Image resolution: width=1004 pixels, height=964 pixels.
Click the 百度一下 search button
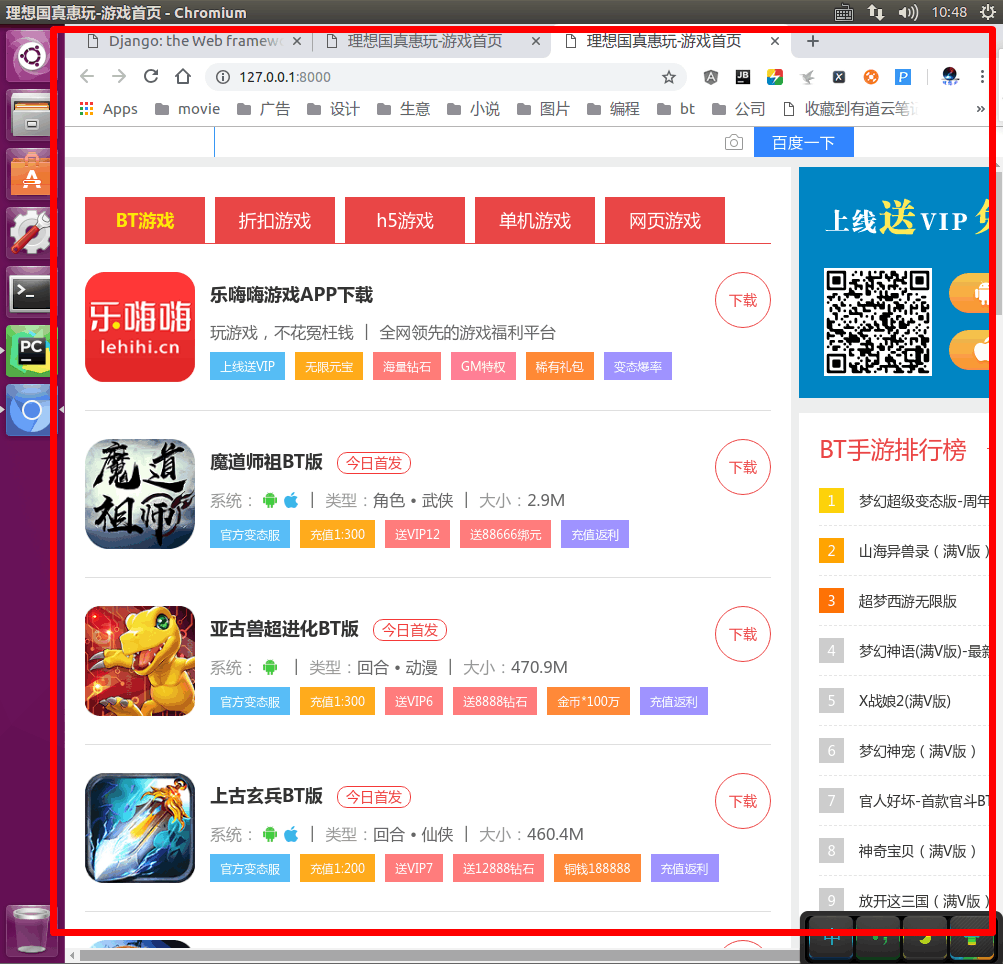pyautogui.click(x=804, y=142)
